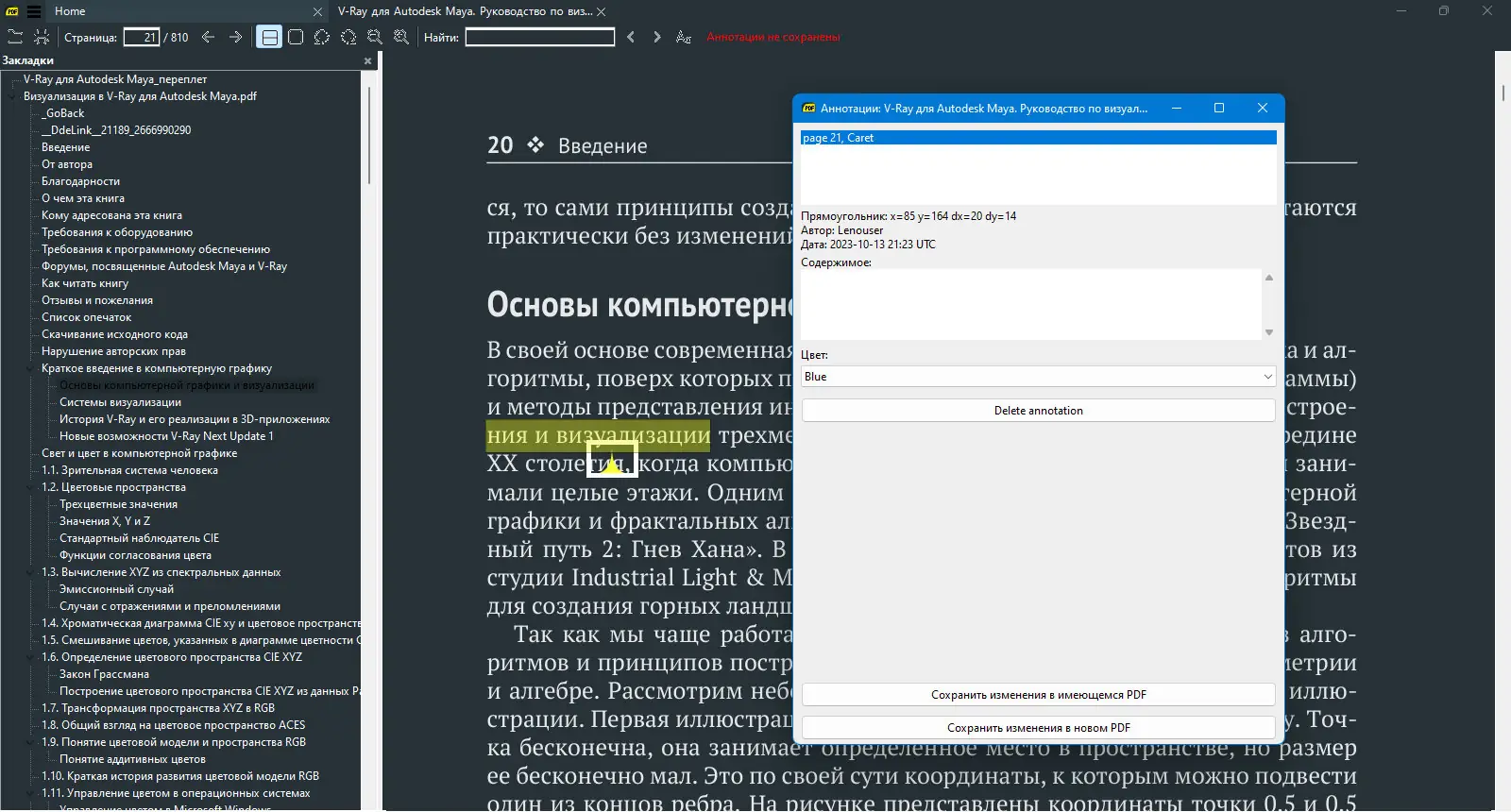Rotate the page counter-clockwise

[x=322, y=37]
